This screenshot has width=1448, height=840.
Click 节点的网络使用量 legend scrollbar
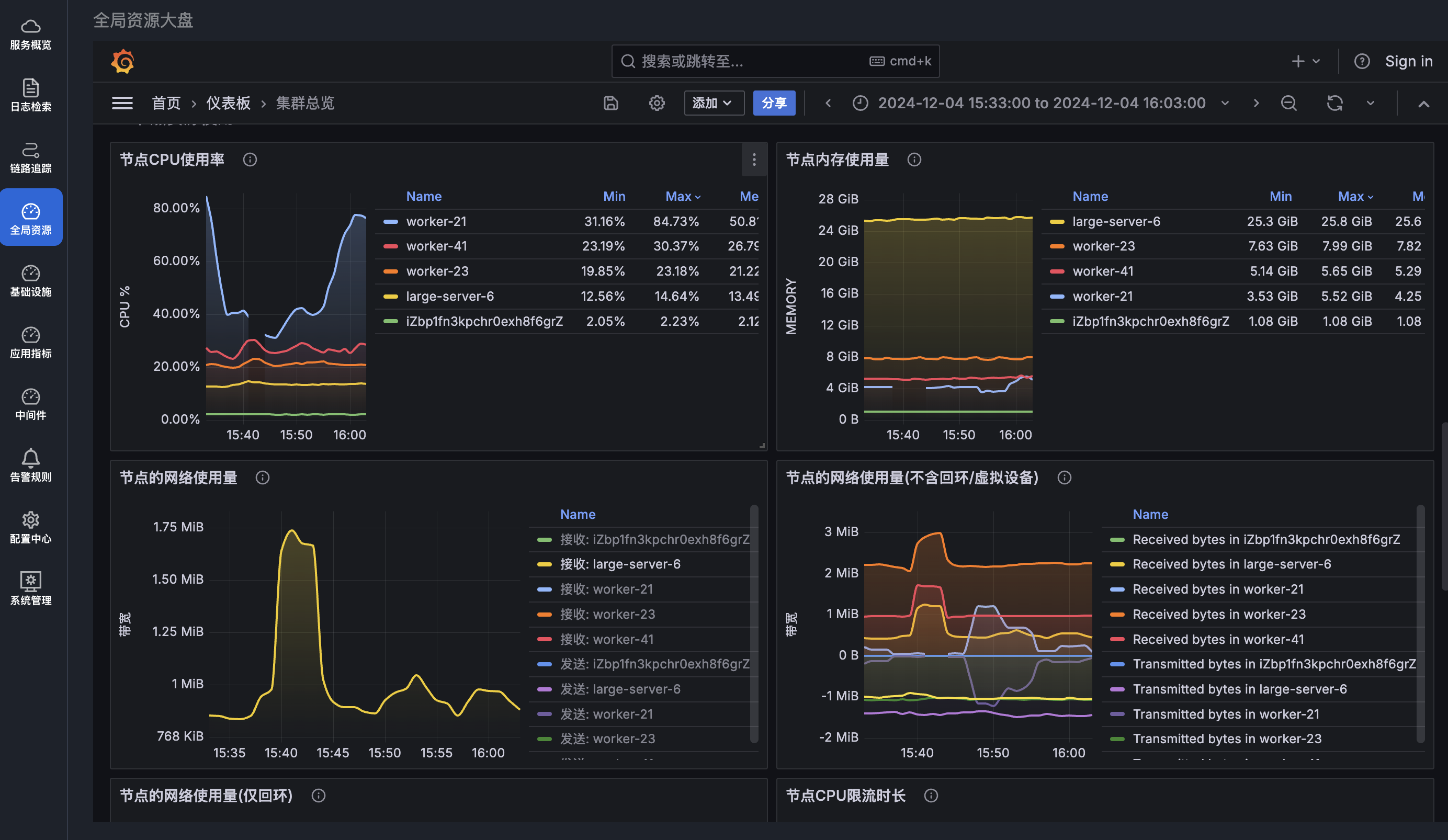click(754, 623)
